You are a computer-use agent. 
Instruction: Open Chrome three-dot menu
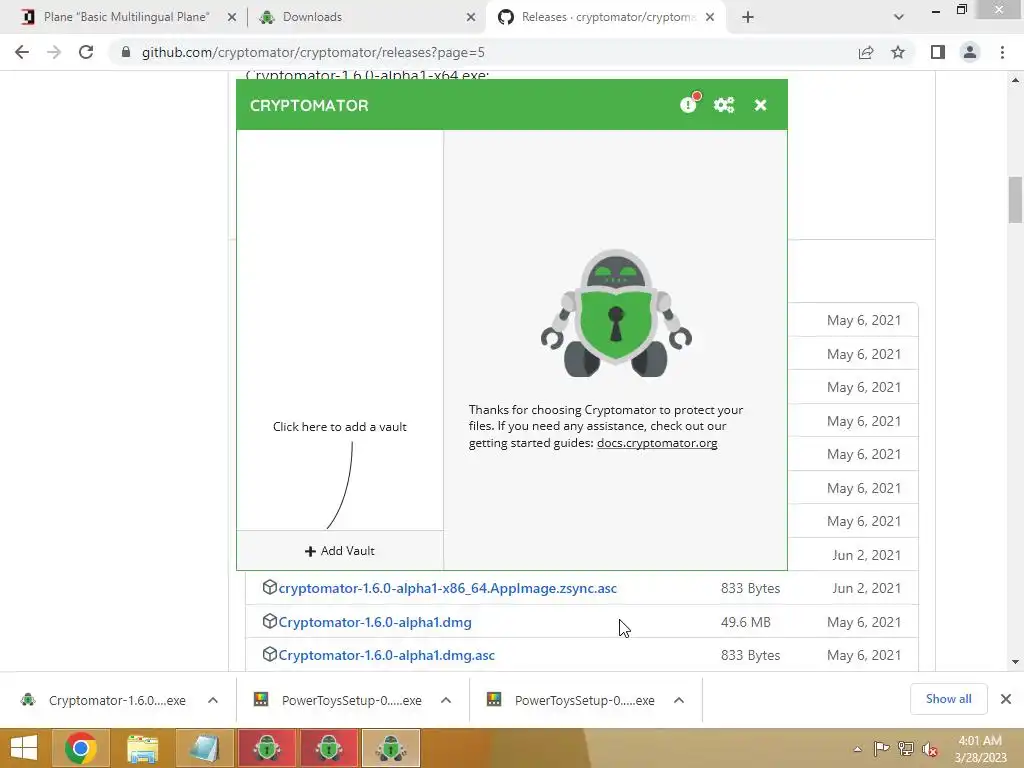click(1002, 52)
